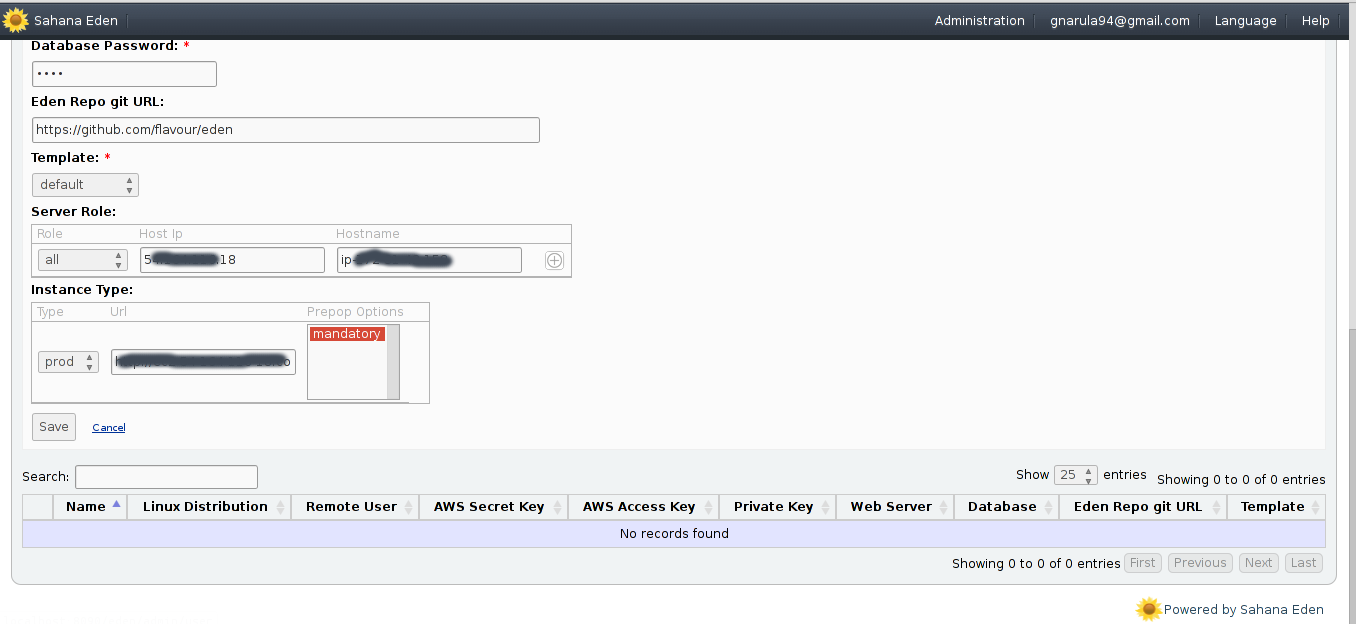The width and height of the screenshot is (1356, 624).
Task: Sort table by Name column arrow
Action: click(x=117, y=506)
